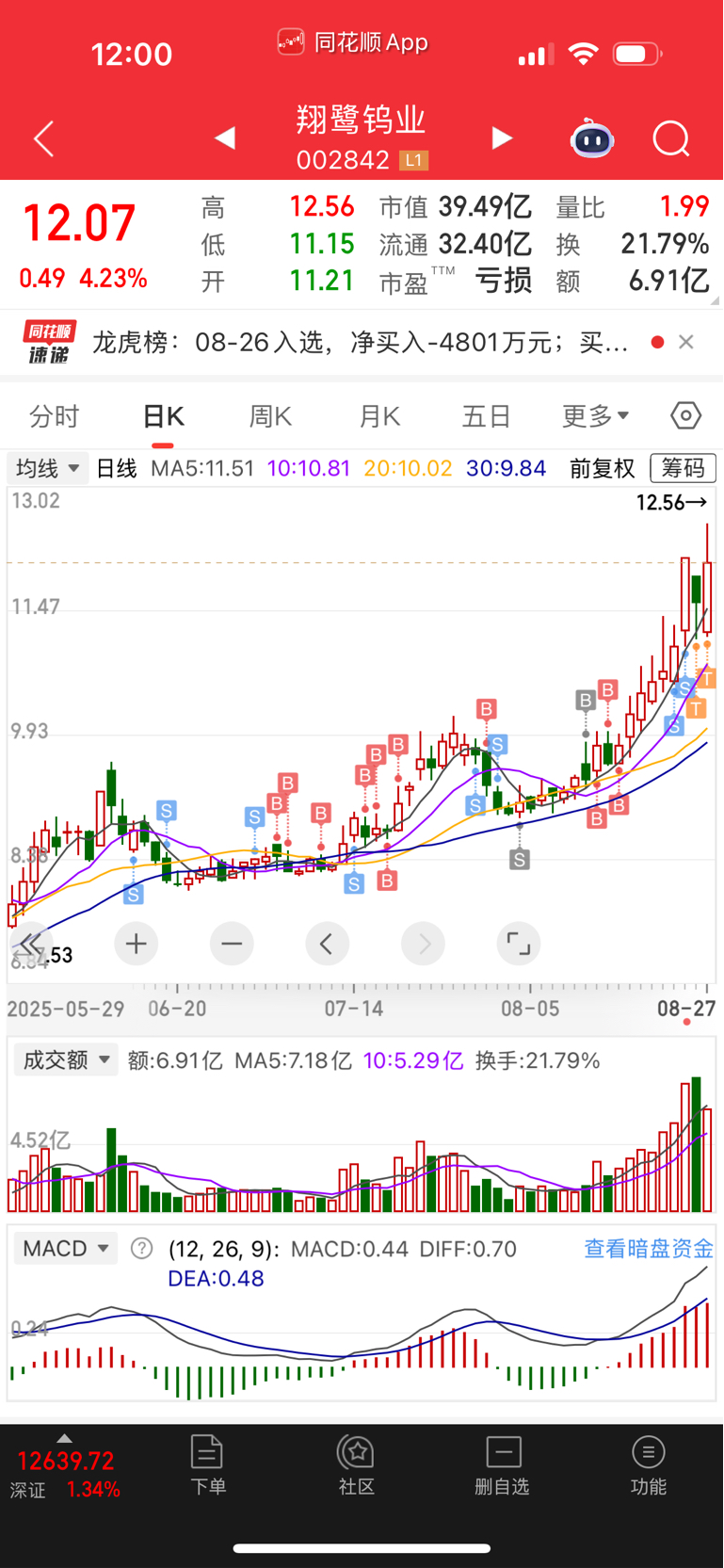Image resolution: width=724 pixels, height=1568 pixels.
Task: Select the 日K chart tab
Action: pos(163,416)
